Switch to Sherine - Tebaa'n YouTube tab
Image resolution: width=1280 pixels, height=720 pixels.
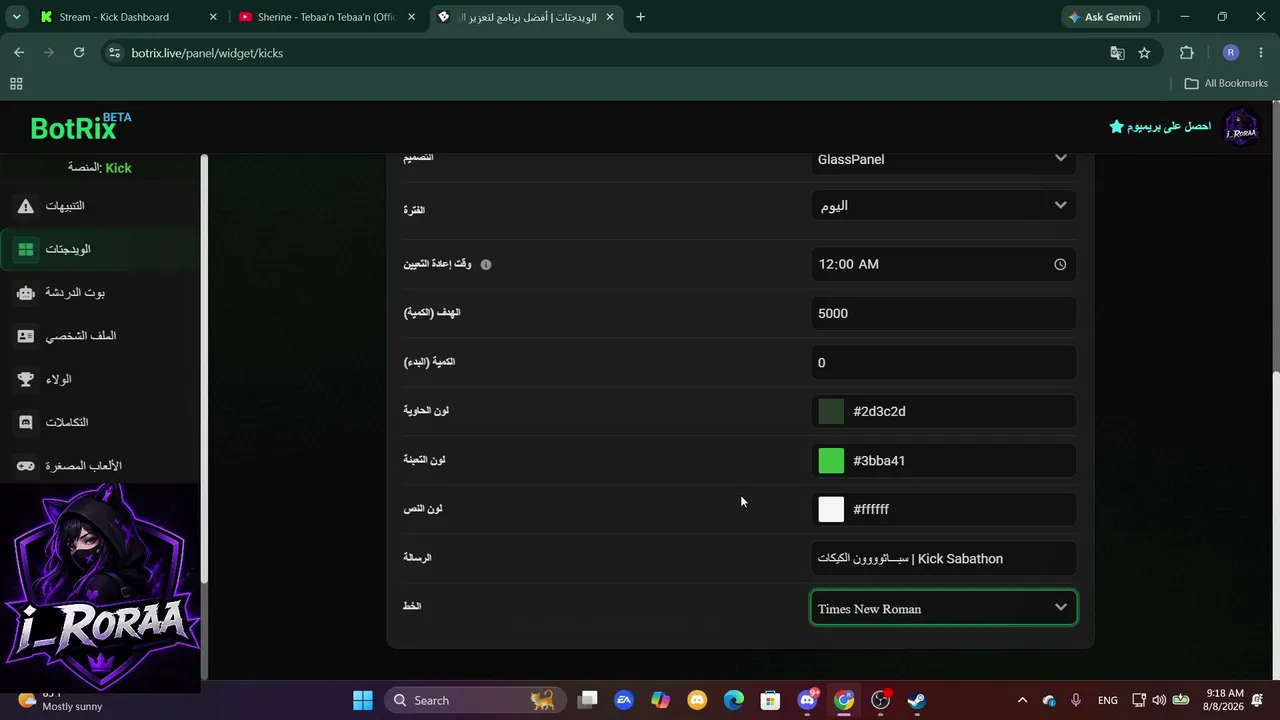pos(326,17)
